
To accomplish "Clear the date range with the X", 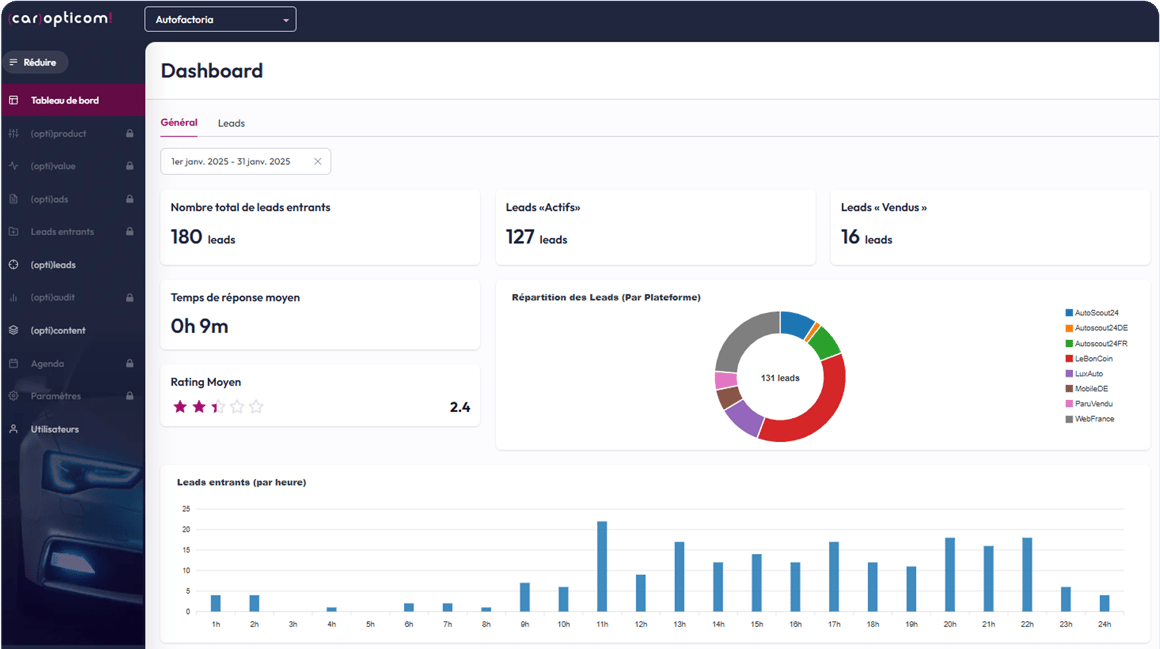I will tap(318, 161).
